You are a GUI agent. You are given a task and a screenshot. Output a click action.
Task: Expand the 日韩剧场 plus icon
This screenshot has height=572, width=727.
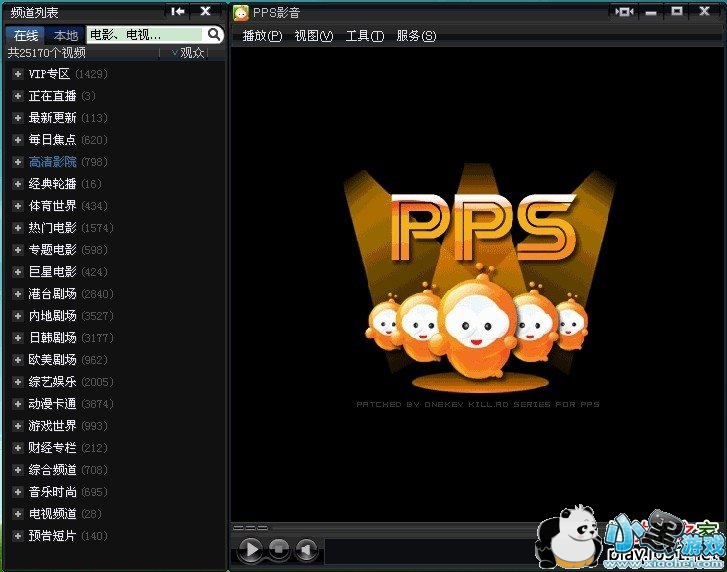[x=18, y=338]
